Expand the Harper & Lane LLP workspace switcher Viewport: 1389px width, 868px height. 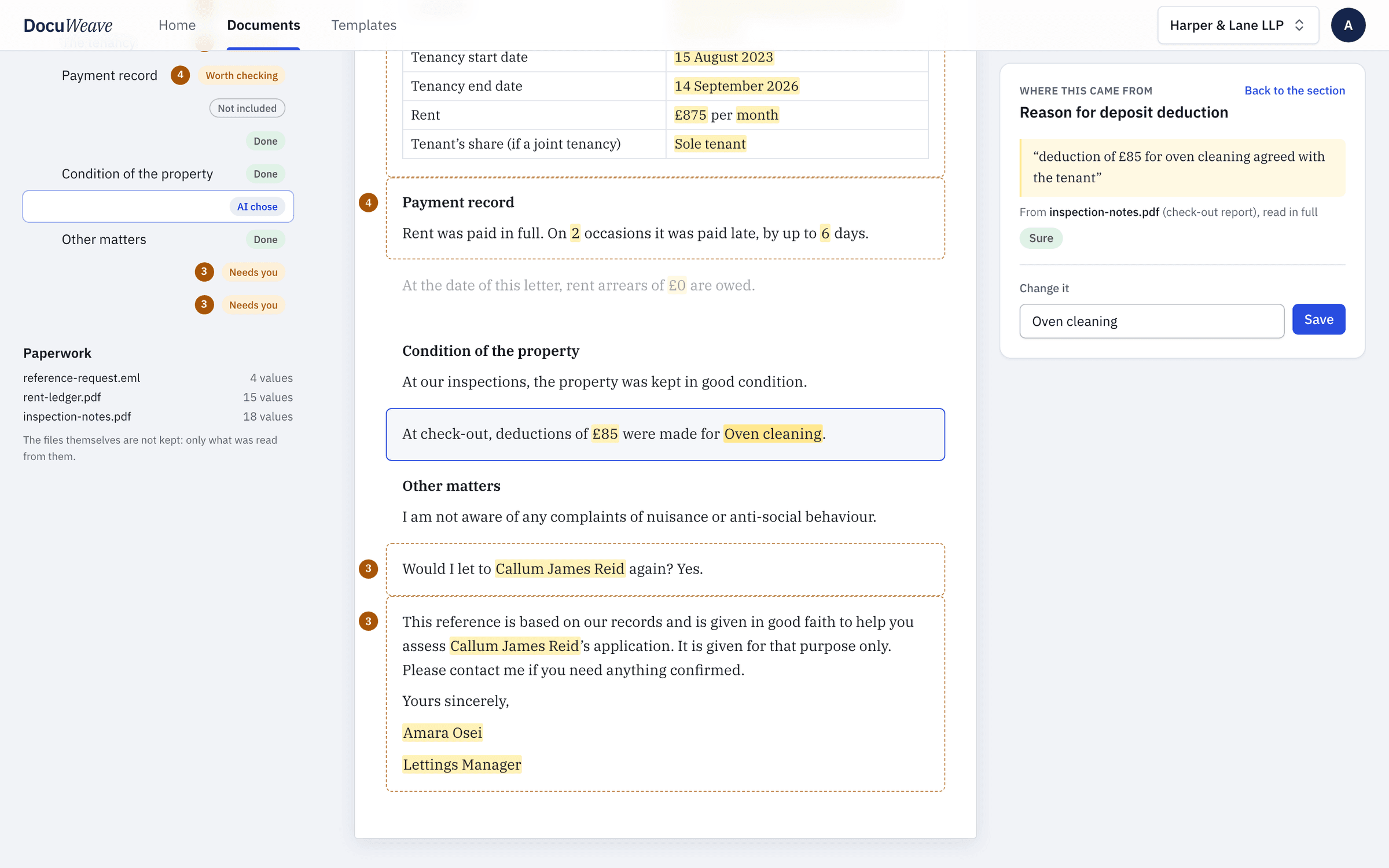pos(1238,25)
